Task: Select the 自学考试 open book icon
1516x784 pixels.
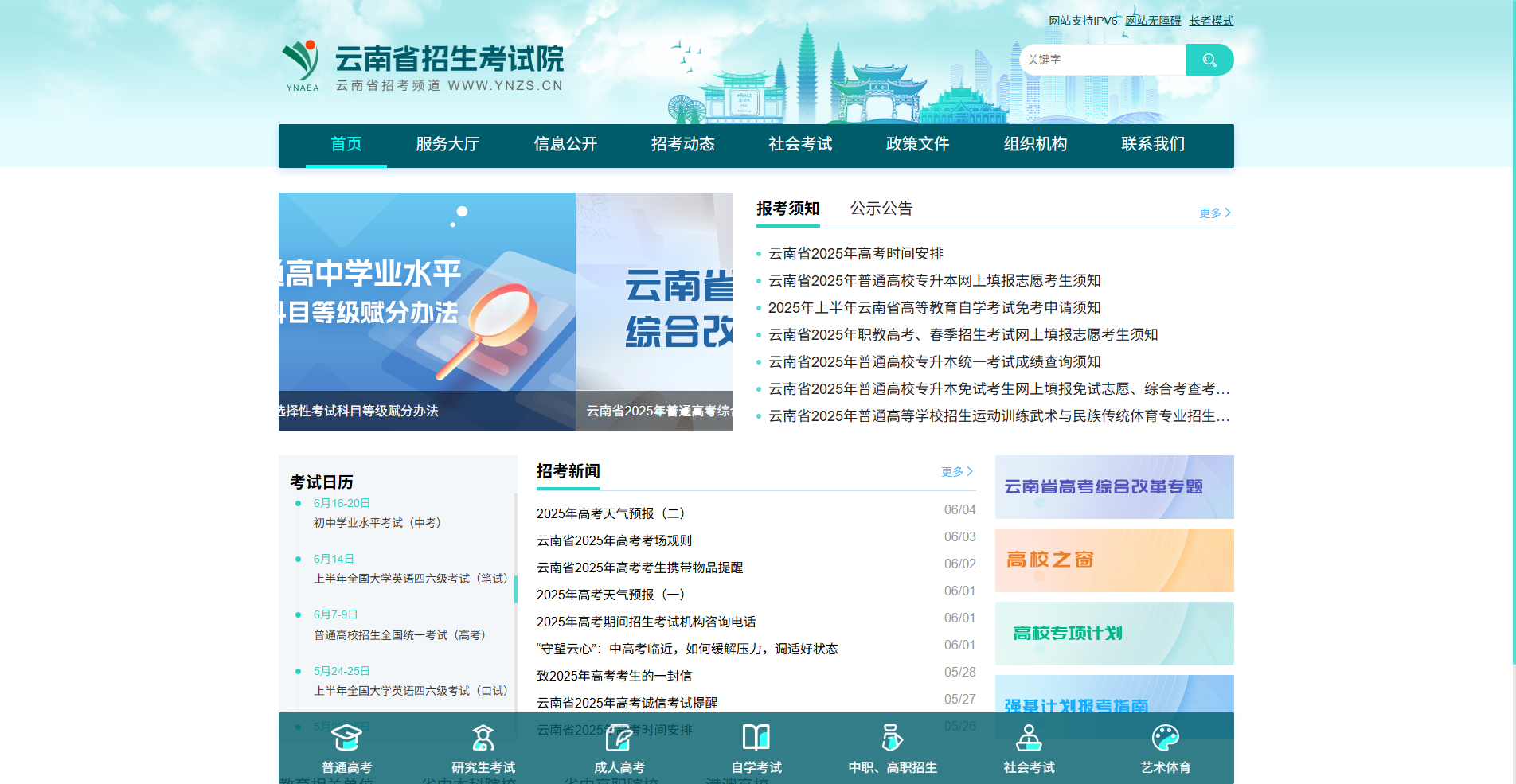Action: (756, 739)
